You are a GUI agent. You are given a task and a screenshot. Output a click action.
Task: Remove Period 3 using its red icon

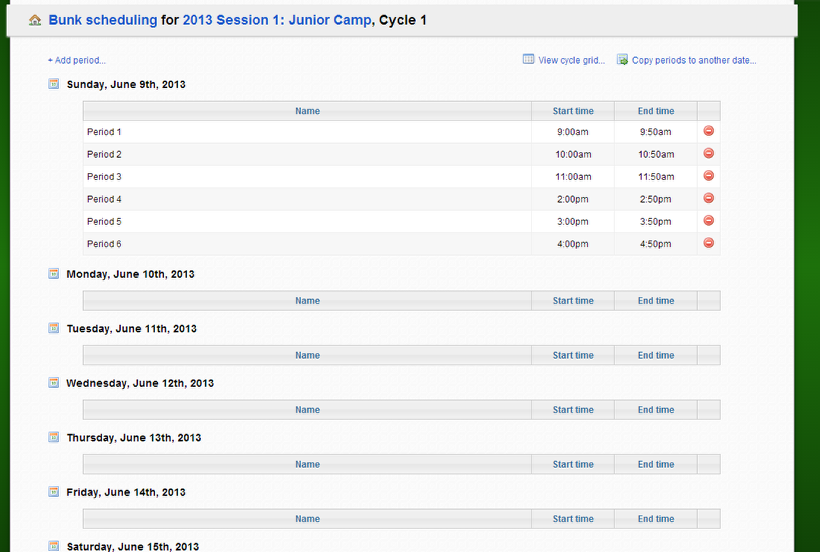[x=709, y=176]
